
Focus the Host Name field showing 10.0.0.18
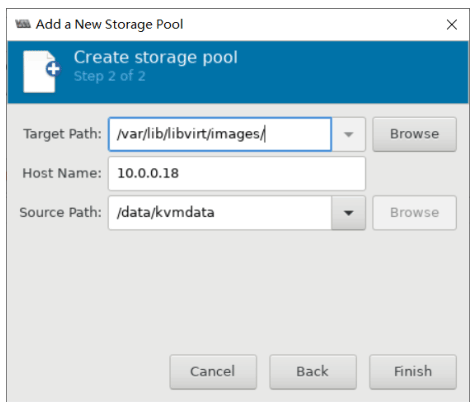[x=237, y=174]
